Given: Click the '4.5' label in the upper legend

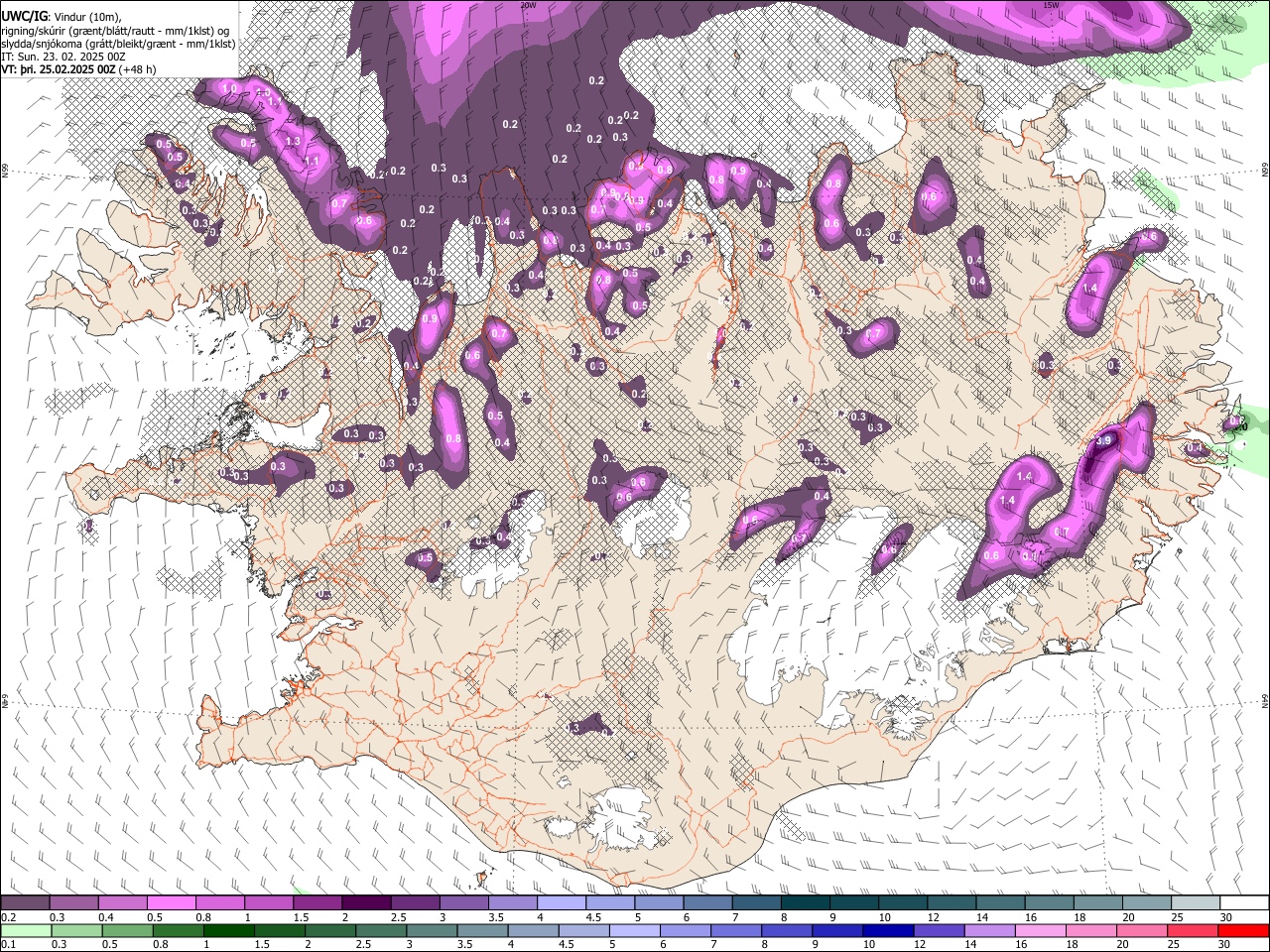Looking at the screenshot, I should pos(593,917).
